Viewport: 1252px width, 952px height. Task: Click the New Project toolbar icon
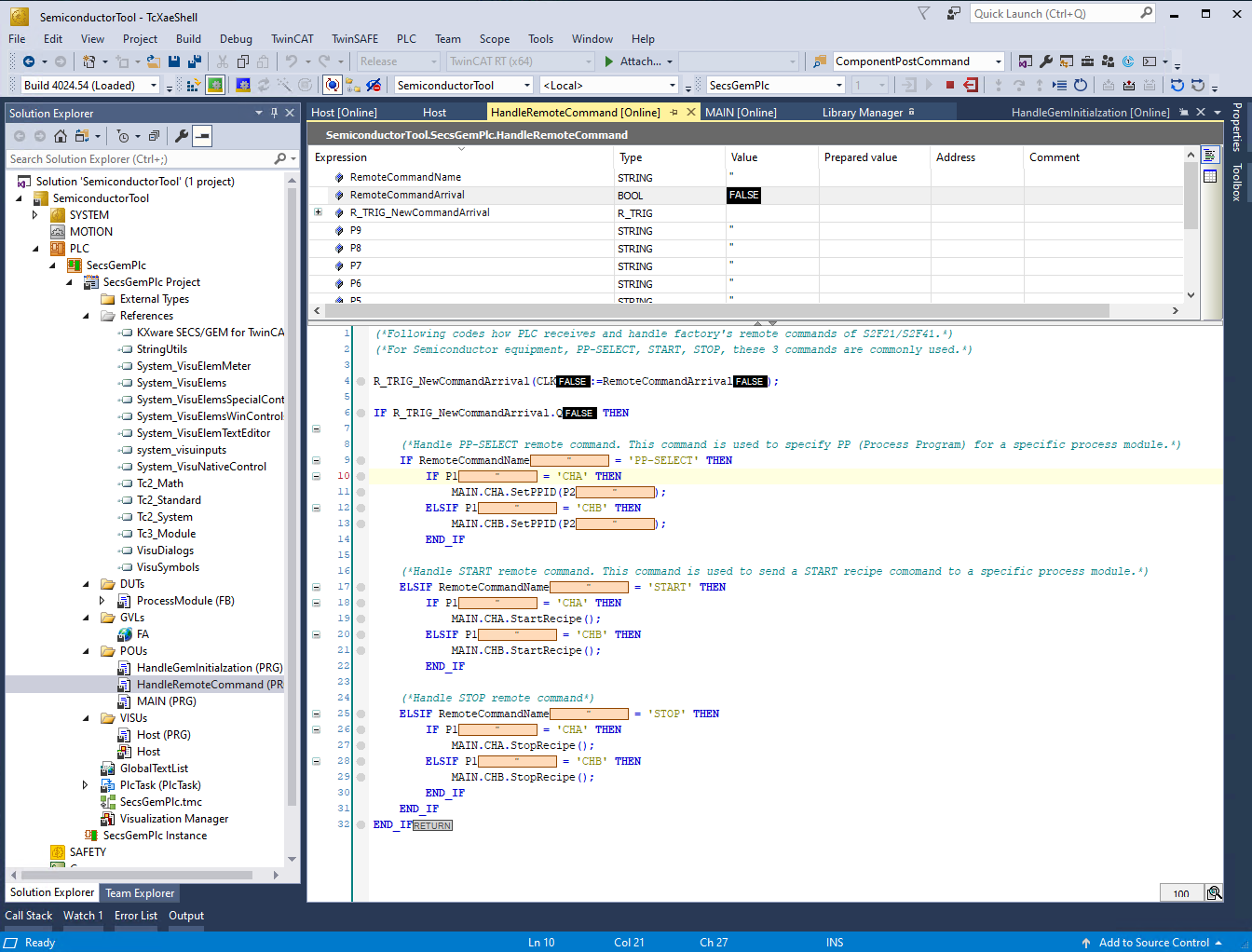pyautogui.click(x=88, y=61)
